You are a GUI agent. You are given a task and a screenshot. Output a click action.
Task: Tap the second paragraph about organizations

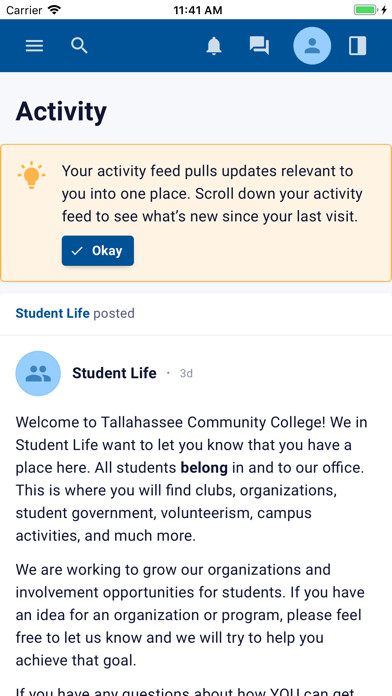pyautogui.click(x=190, y=615)
